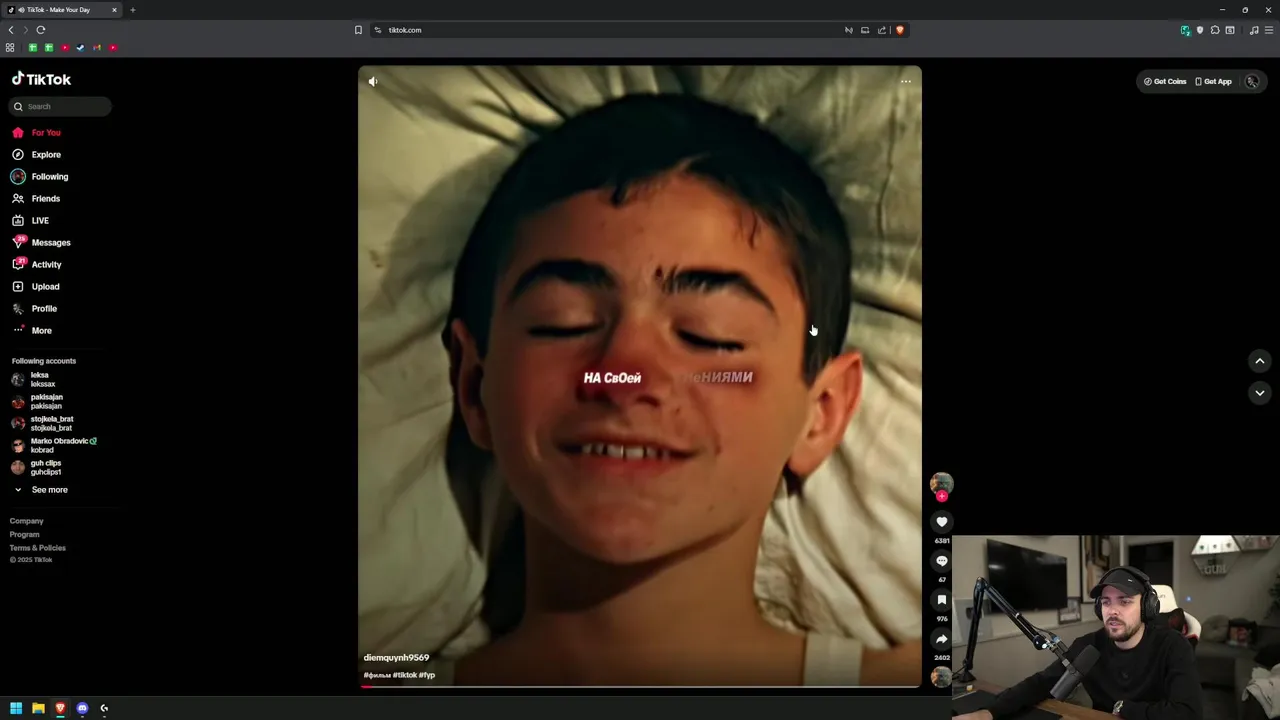Click the Search field in the sidebar
Image resolution: width=1280 pixels, height=720 pixels.
coord(60,106)
